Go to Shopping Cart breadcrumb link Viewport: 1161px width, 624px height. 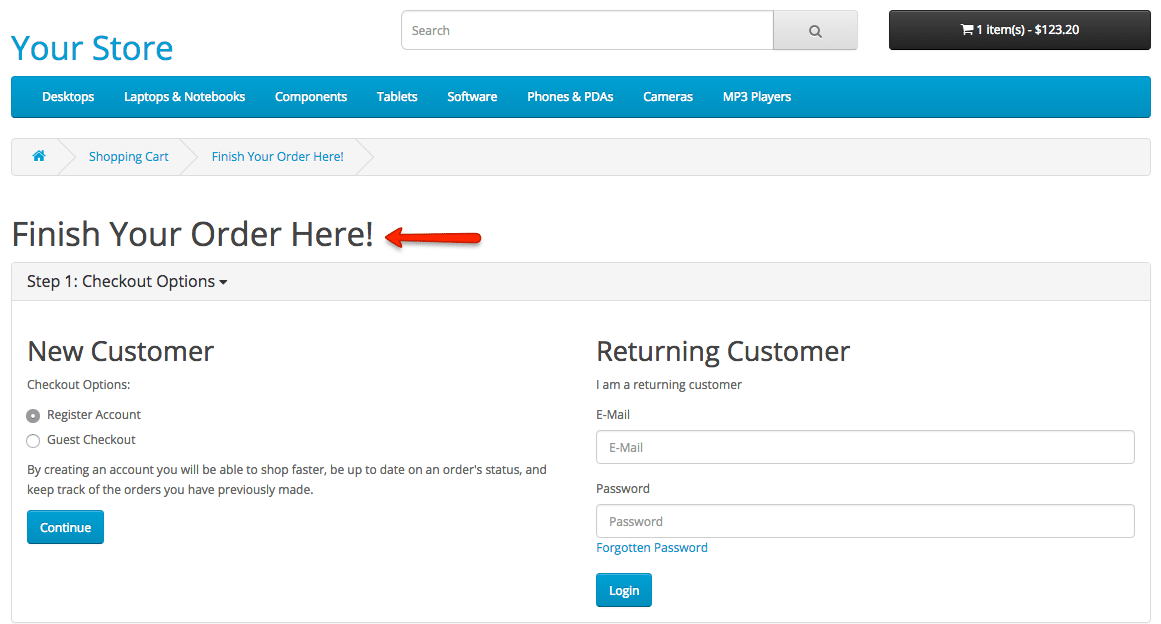129,156
